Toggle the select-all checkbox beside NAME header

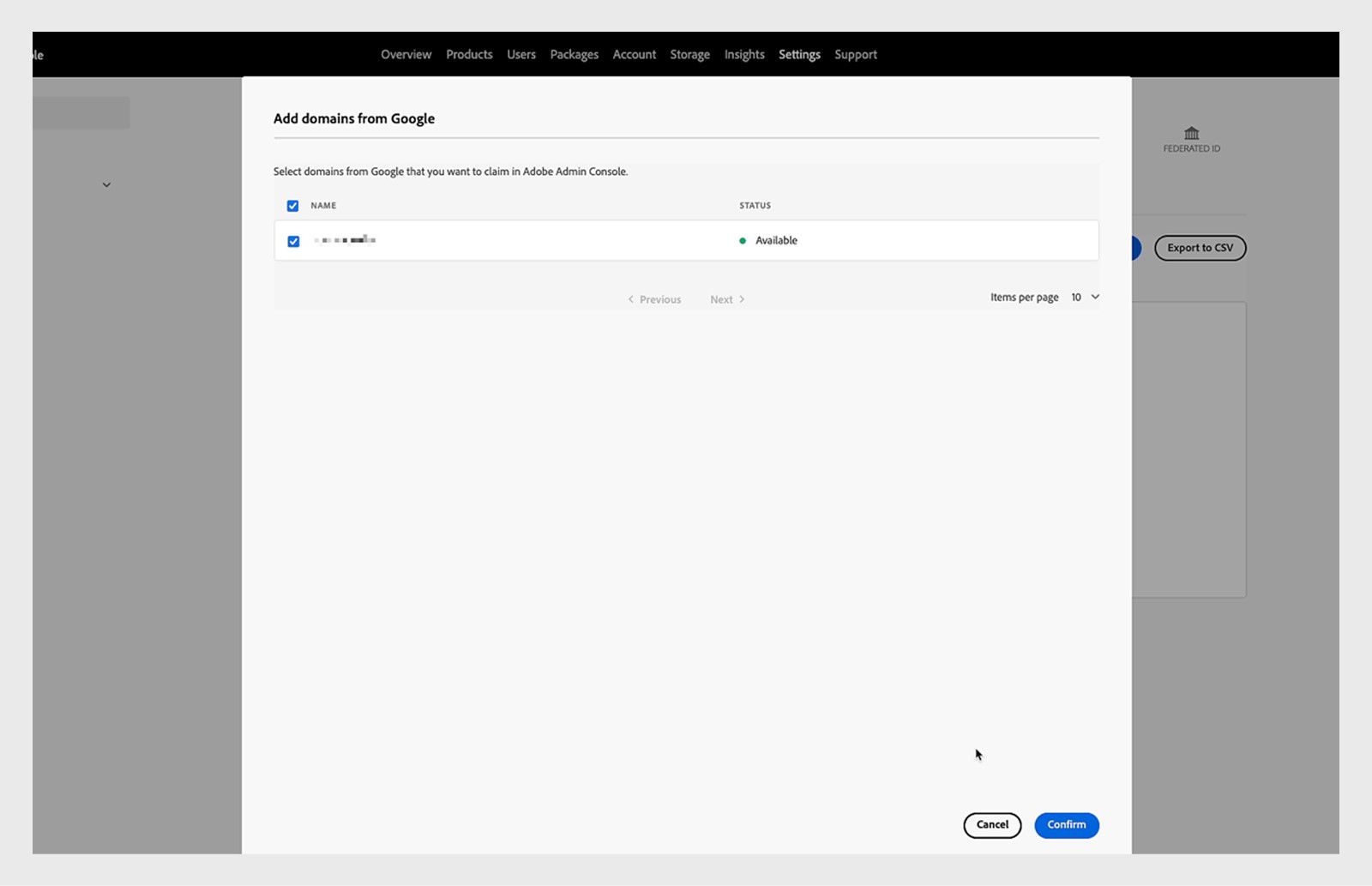292,206
